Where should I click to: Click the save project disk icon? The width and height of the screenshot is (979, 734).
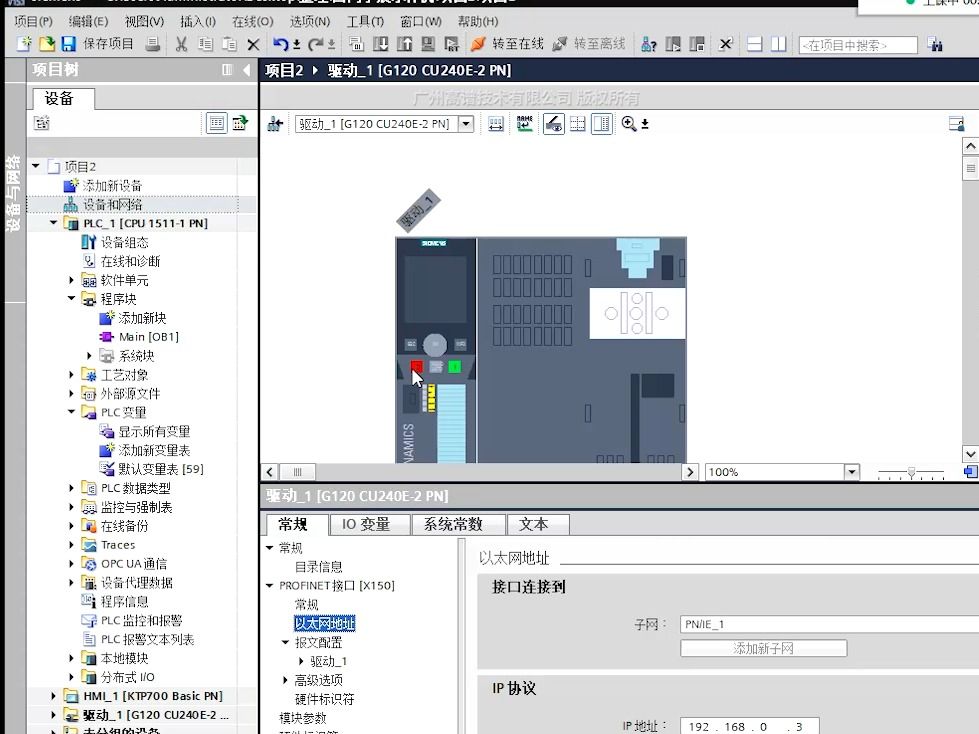pos(69,44)
